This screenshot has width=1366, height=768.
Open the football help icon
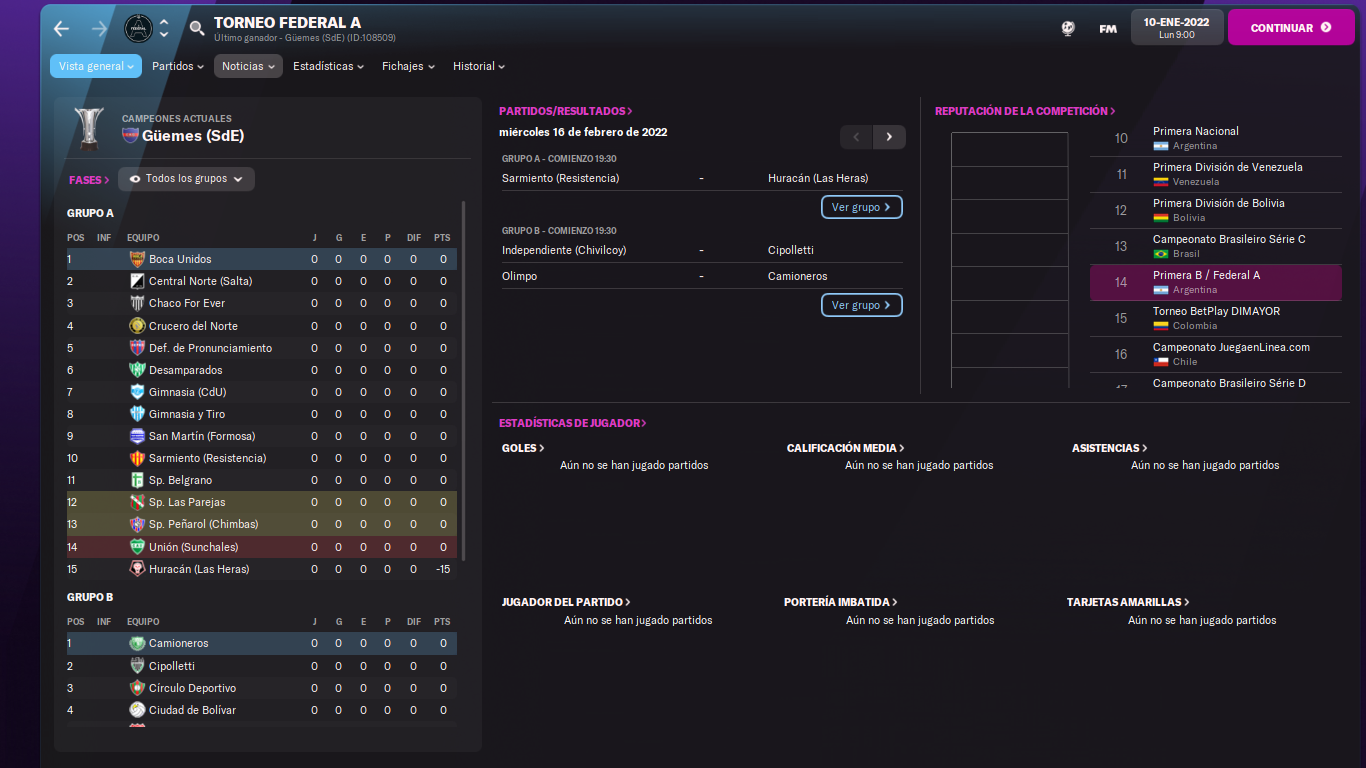coord(1068,28)
